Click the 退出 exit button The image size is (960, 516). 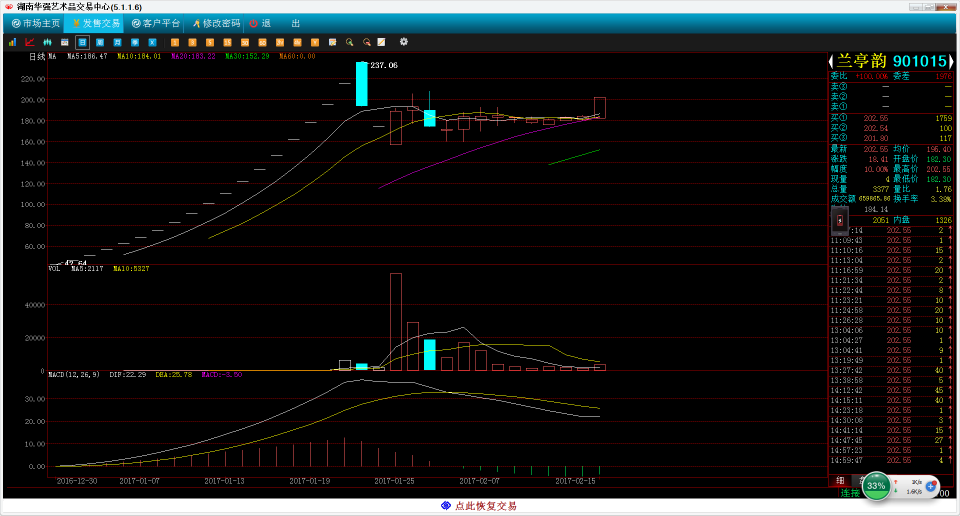pyautogui.click(x=274, y=23)
